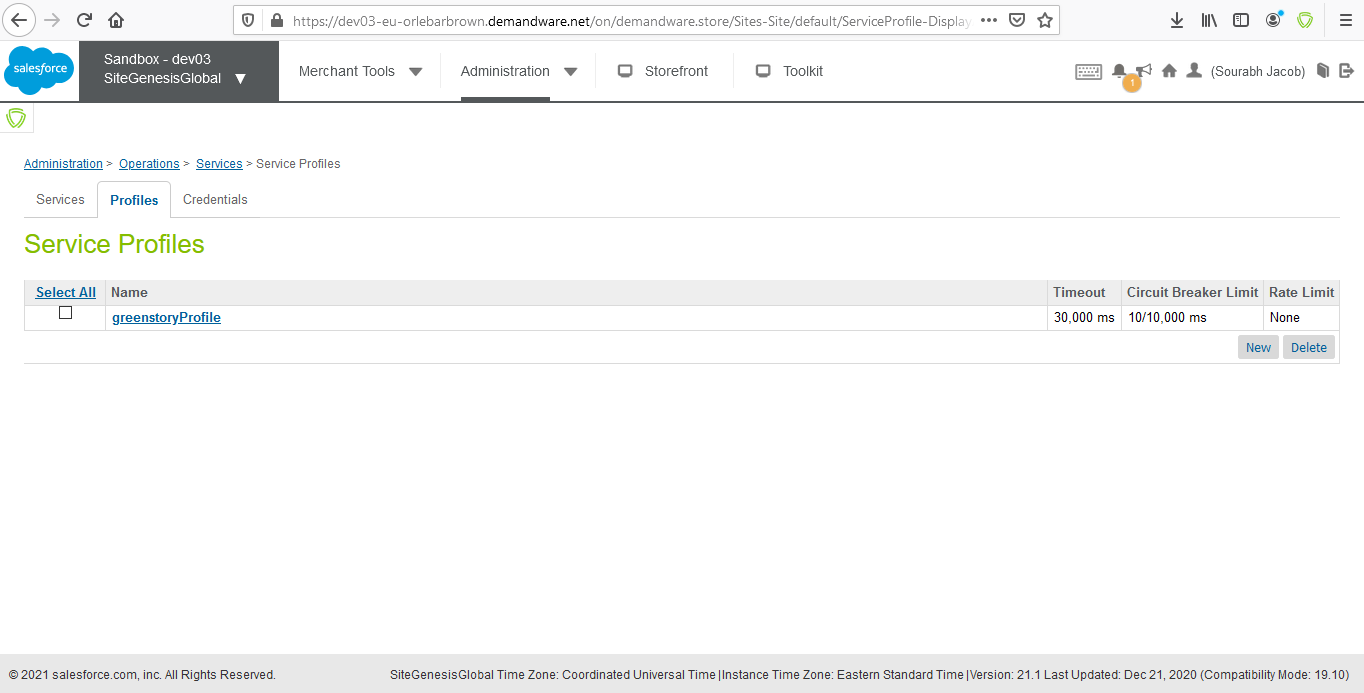
Task: Open notifications bell icon
Action: tap(1119, 71)
